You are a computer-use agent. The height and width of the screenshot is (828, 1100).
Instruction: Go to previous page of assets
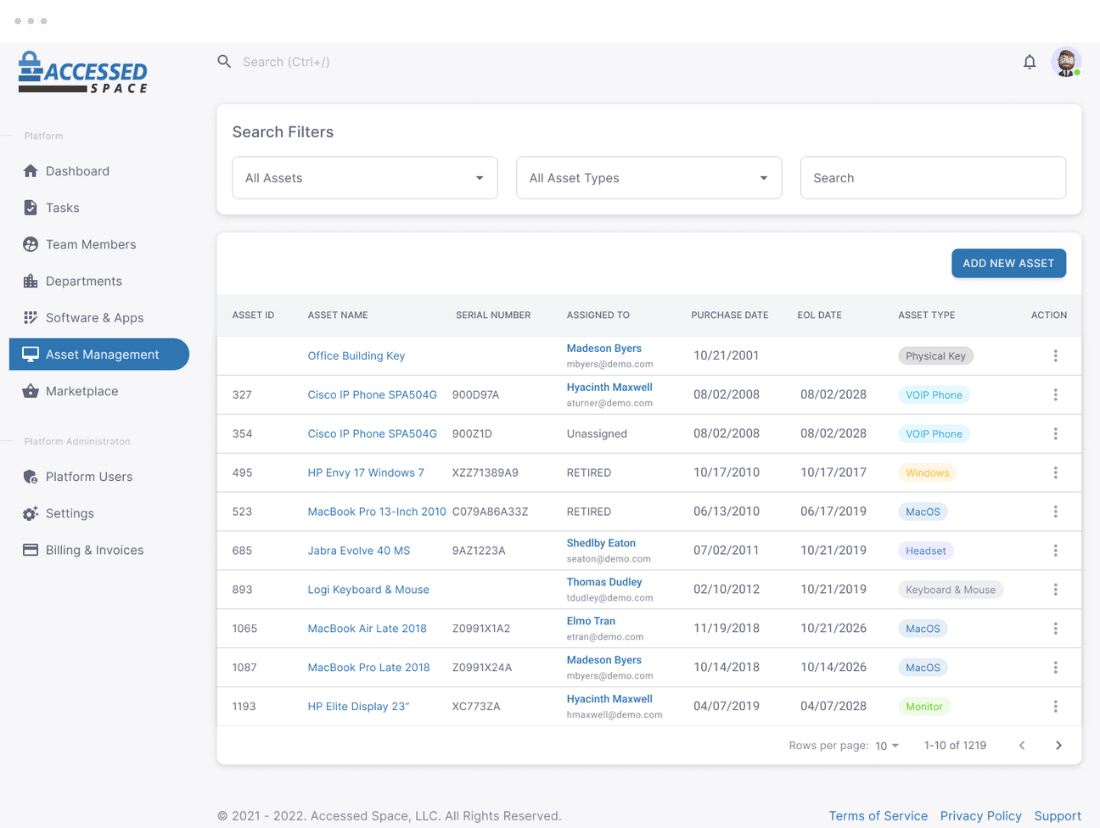click(1022, 745)
